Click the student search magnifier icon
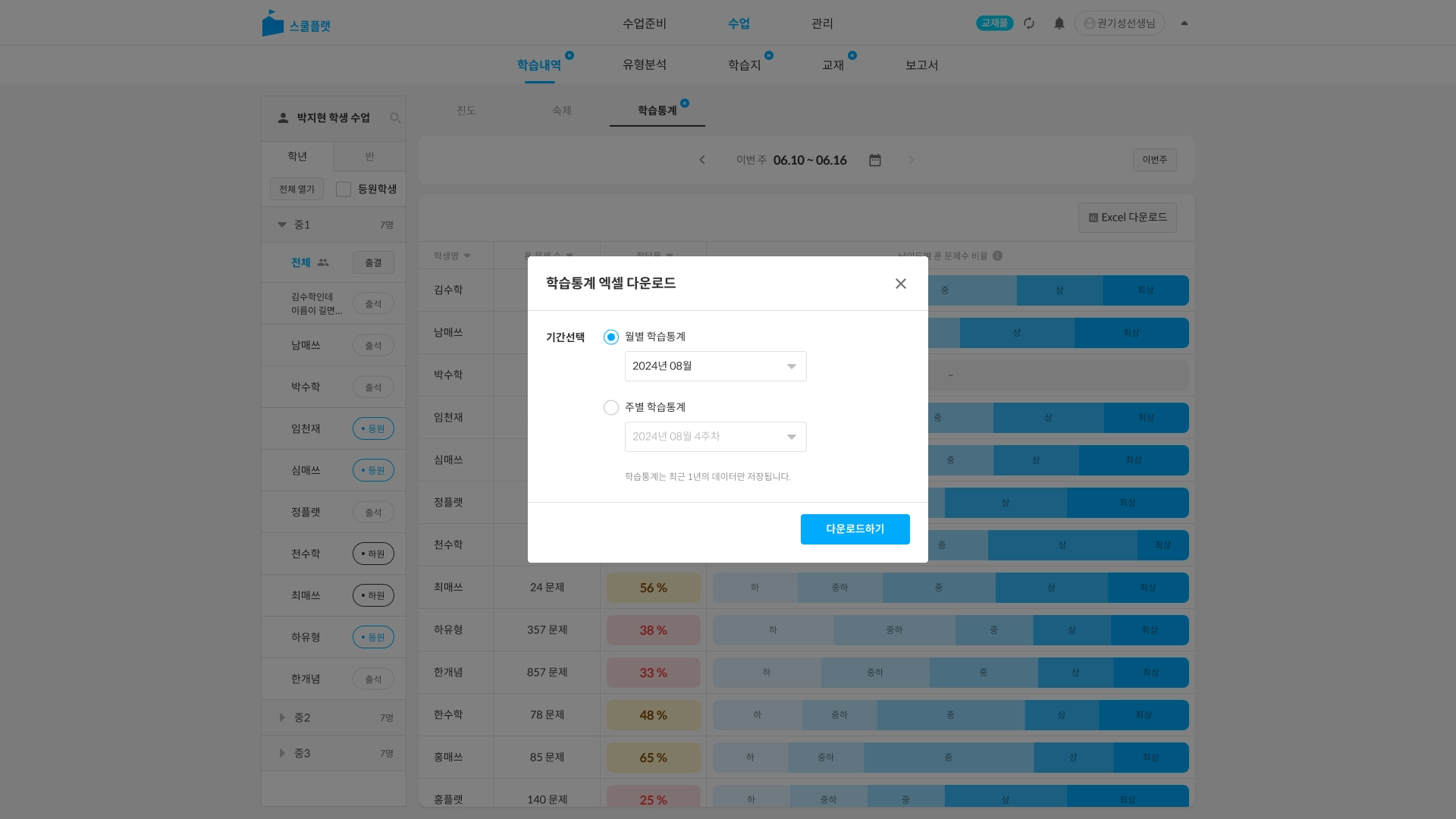The image size is (1456, 819). (x=395, y=118)
